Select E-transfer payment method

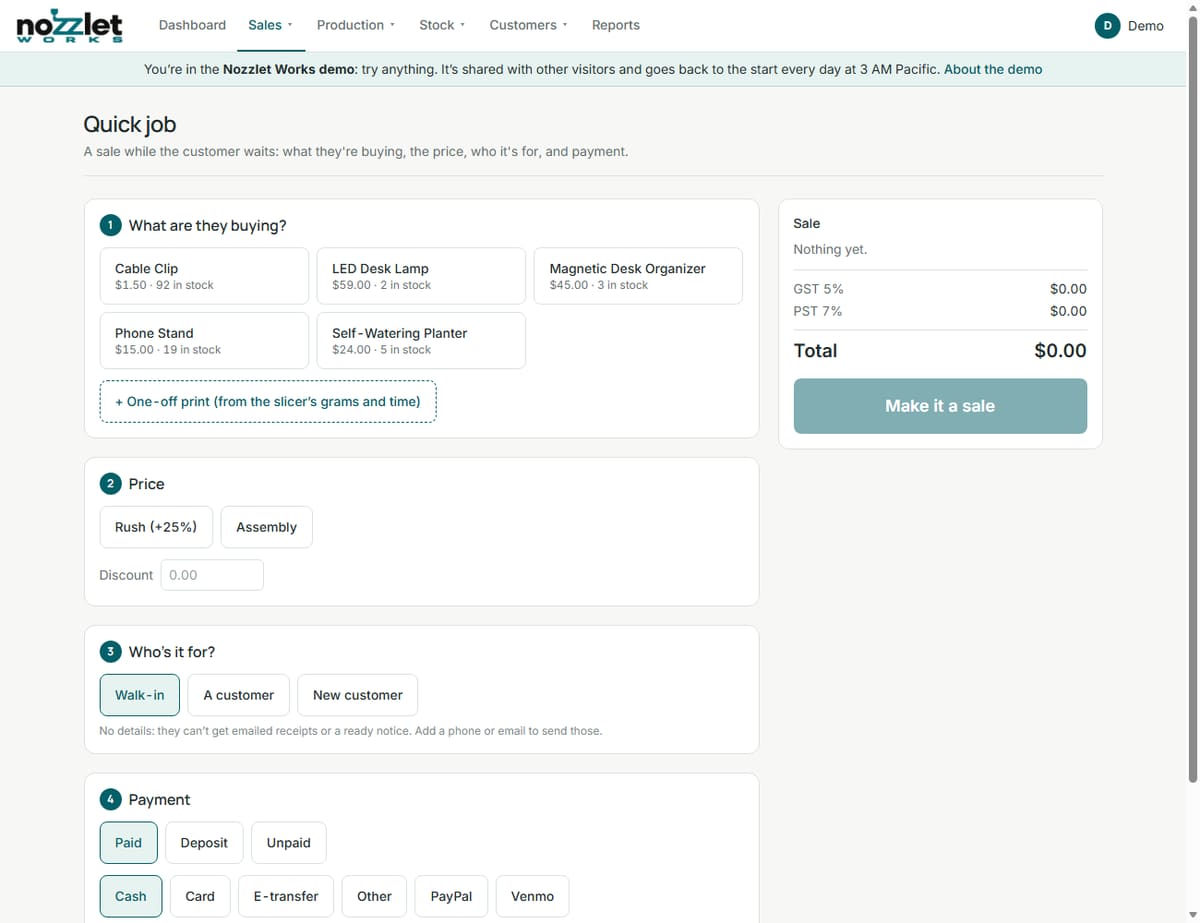click(x=286, y=896)
